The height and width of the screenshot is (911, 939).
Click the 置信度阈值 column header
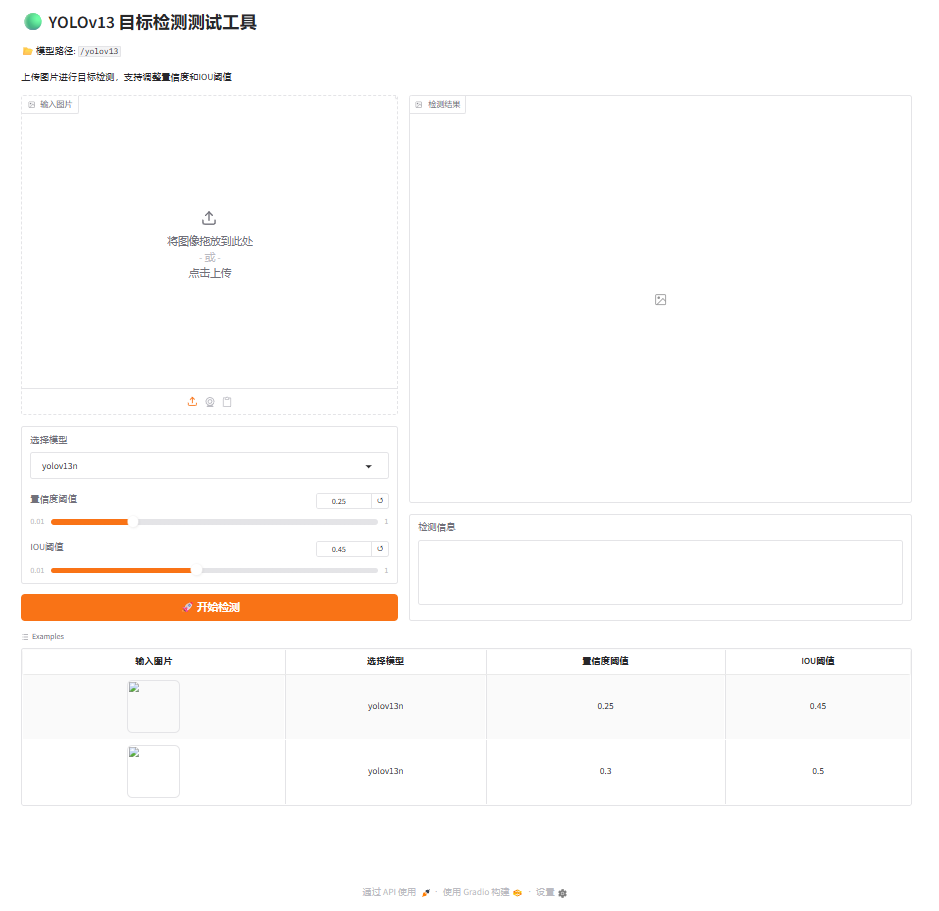coord(605,661)
